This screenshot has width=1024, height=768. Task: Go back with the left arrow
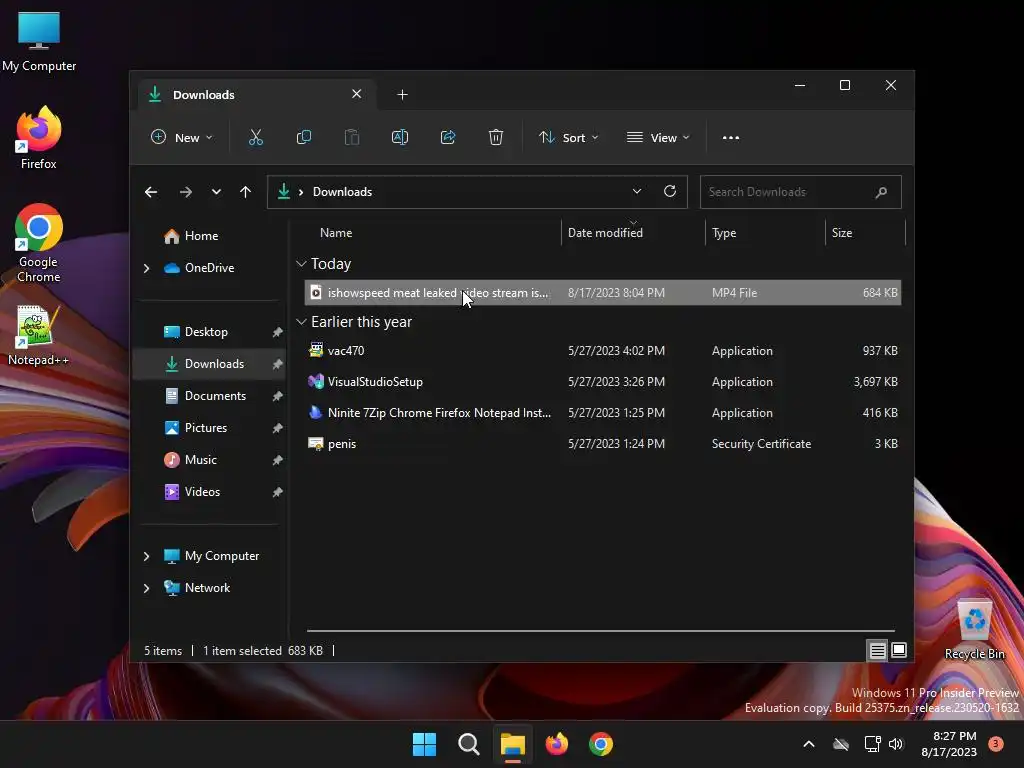(x=151, y=192)
